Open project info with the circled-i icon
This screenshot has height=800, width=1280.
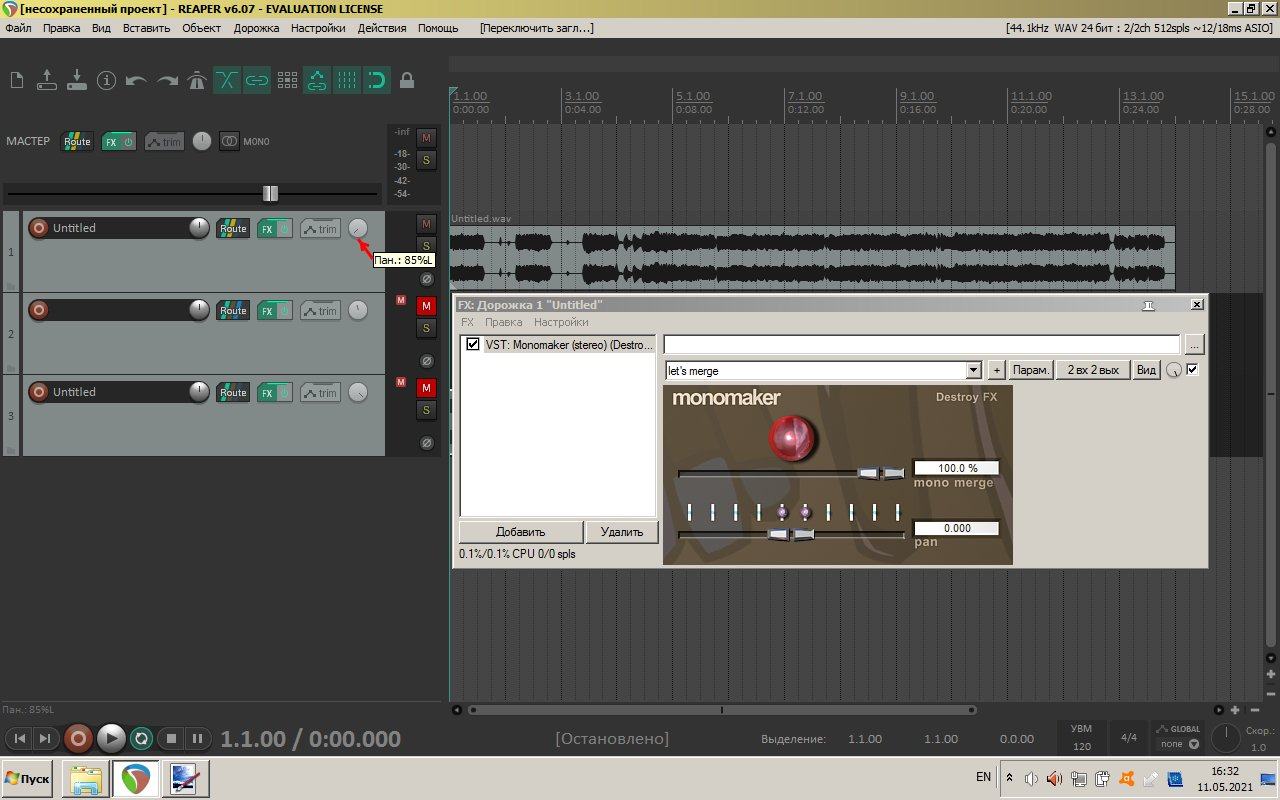107,80
